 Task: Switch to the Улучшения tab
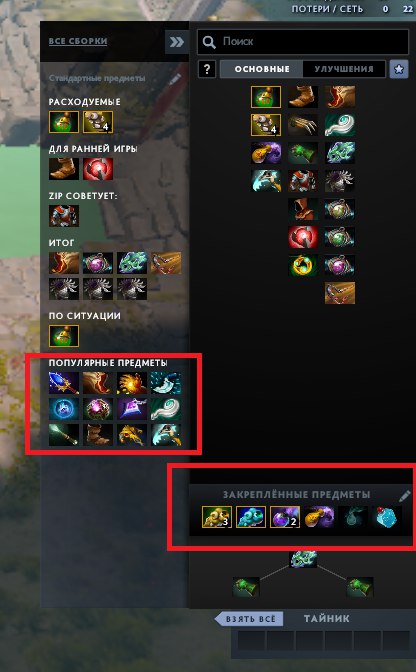344,69
